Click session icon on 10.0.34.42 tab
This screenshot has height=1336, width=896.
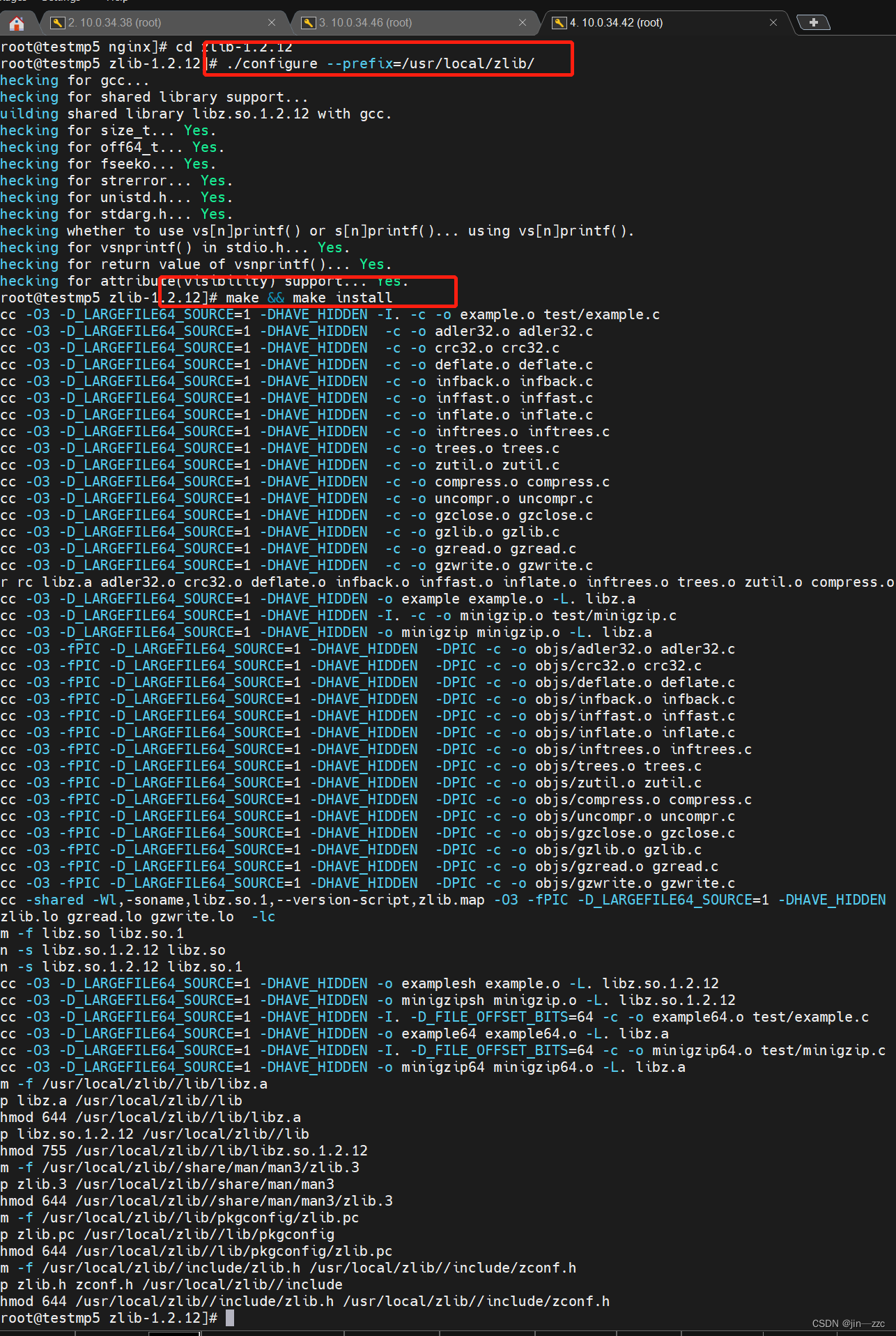(559, 23)
